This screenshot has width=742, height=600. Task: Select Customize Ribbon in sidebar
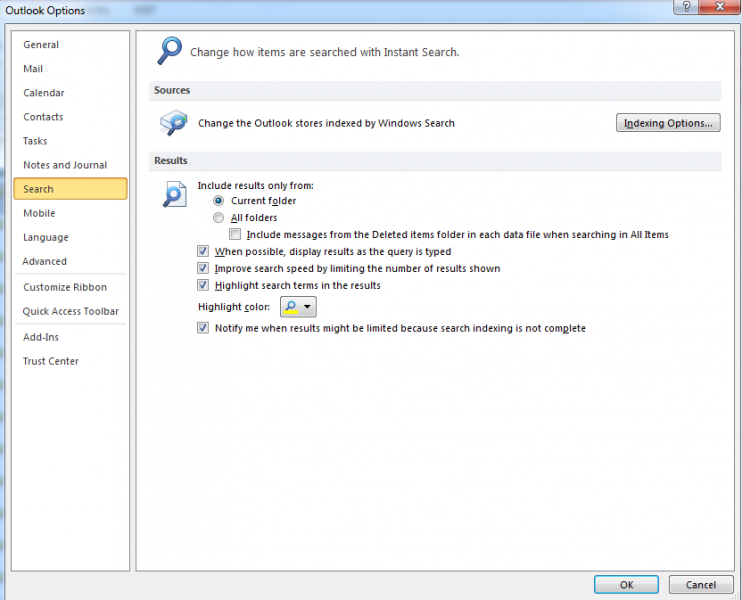65,287
